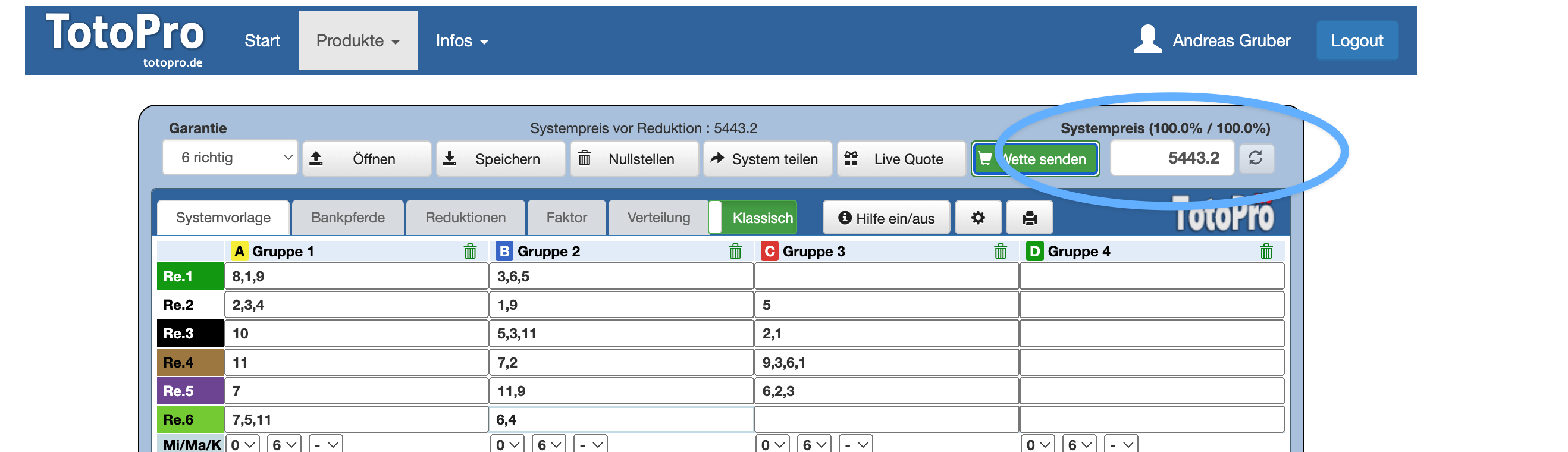Click the share arrow icon
Viewport: 1568px width, 452px height.
tap(717, 158)
